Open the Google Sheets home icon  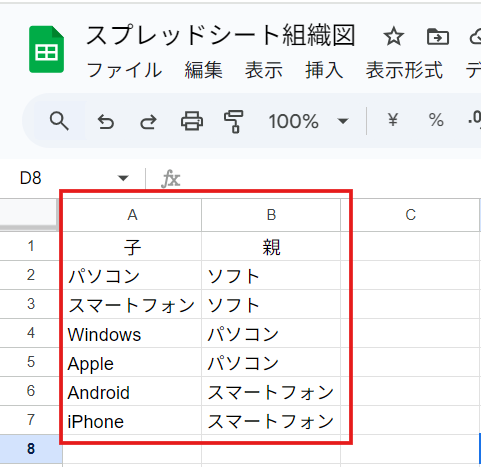46,49
